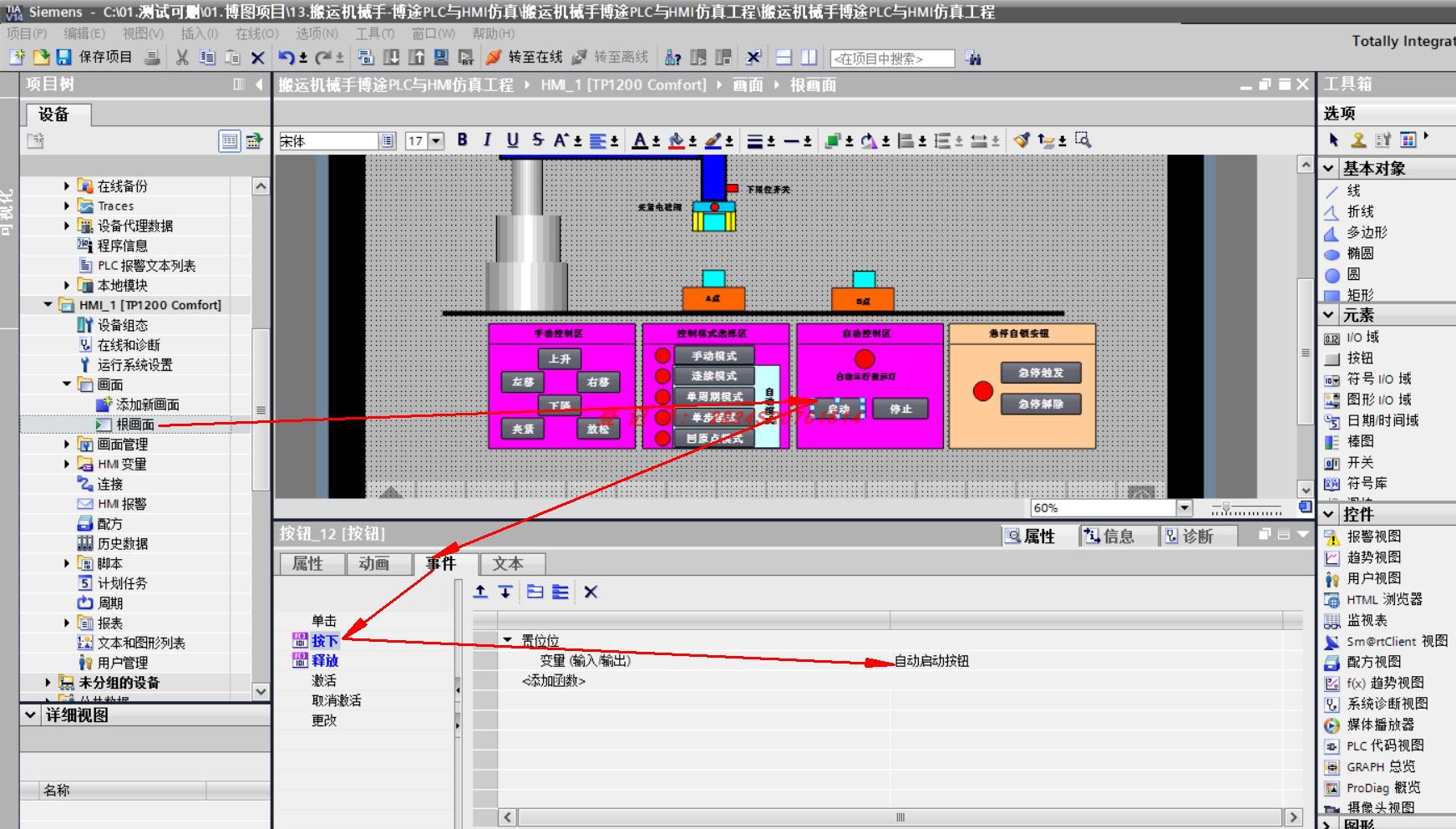Click the move function down arrow icon
Image resolution: width=1456 pixels, height=829 pixels.
505,592
